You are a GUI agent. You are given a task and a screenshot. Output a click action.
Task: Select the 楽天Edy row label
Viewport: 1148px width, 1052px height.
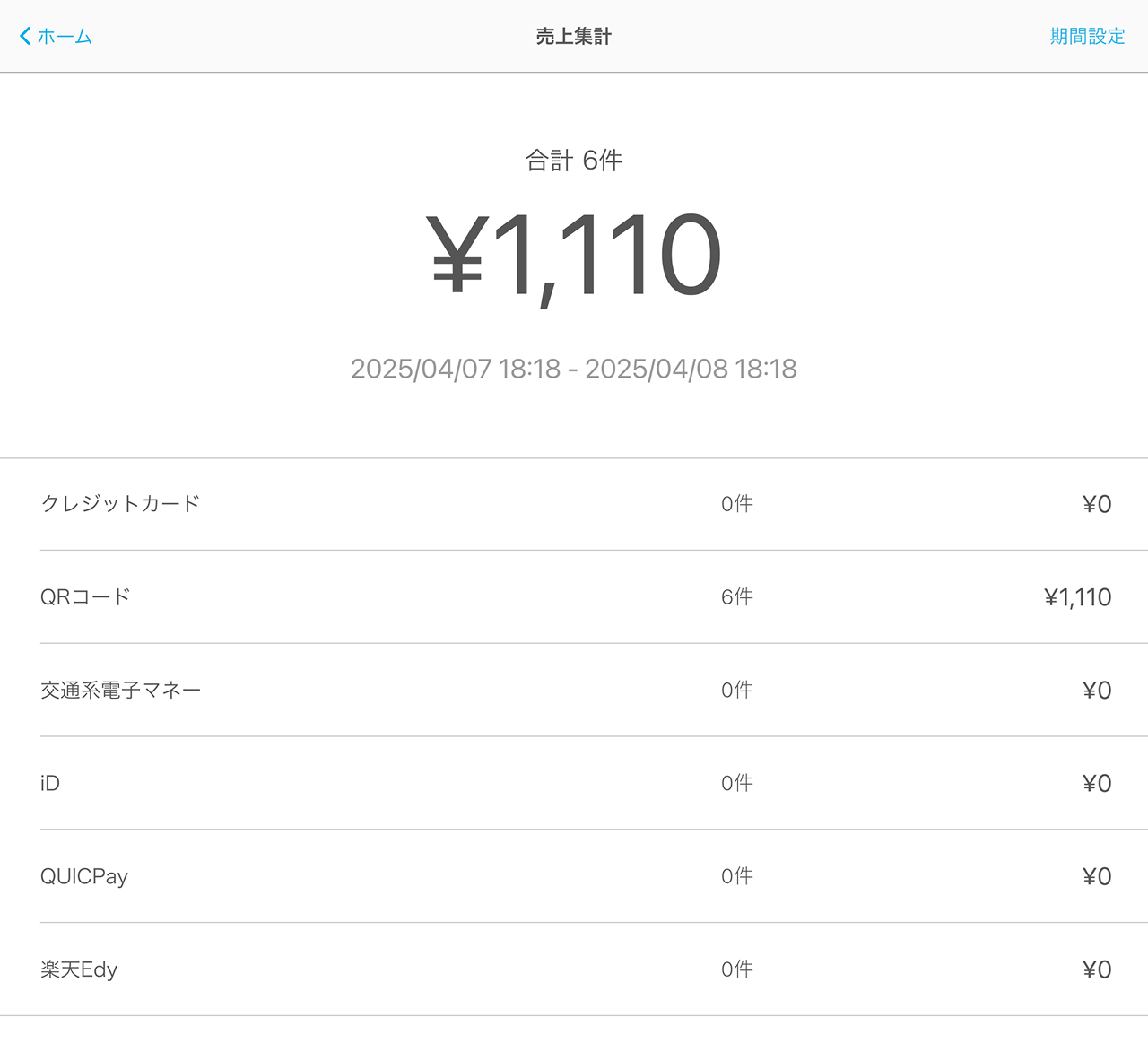[79, 969]
